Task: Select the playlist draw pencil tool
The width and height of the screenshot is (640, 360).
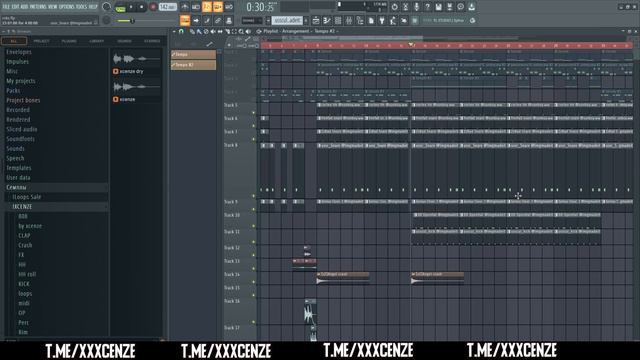Action: coord(192,31)
